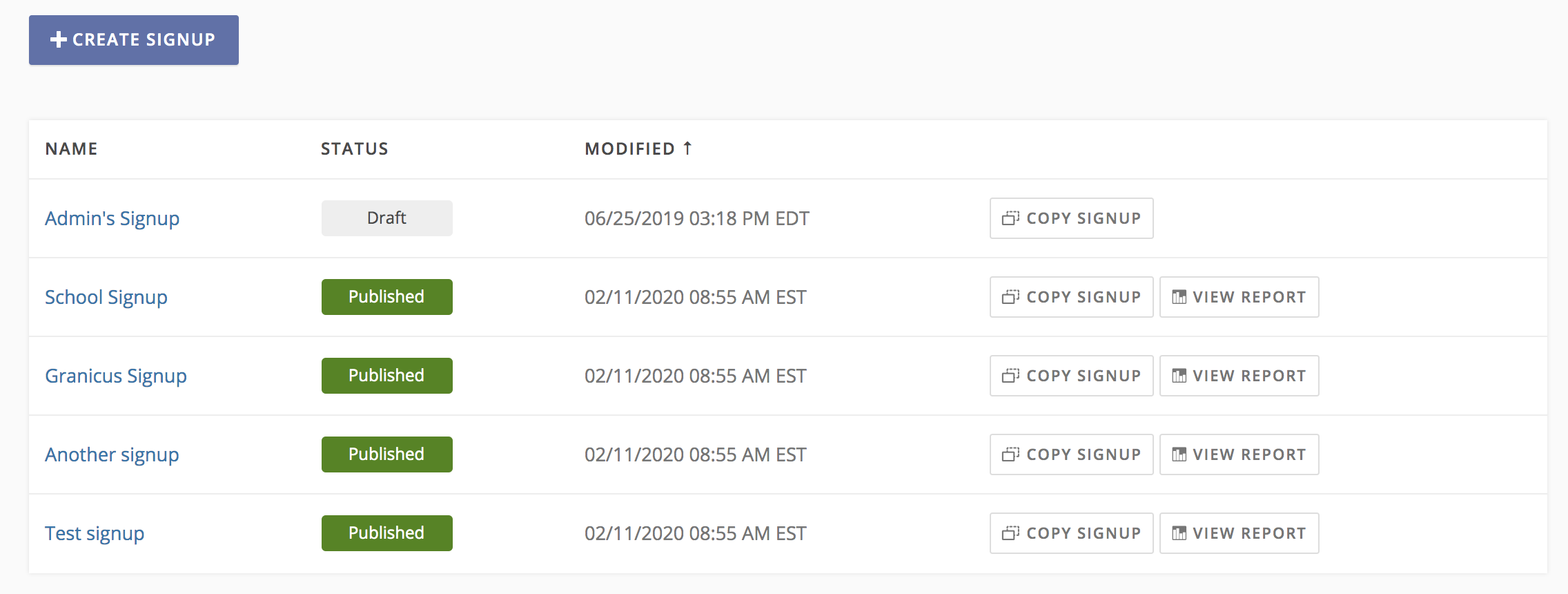Open the Admin's Signup link

point(112,218)
